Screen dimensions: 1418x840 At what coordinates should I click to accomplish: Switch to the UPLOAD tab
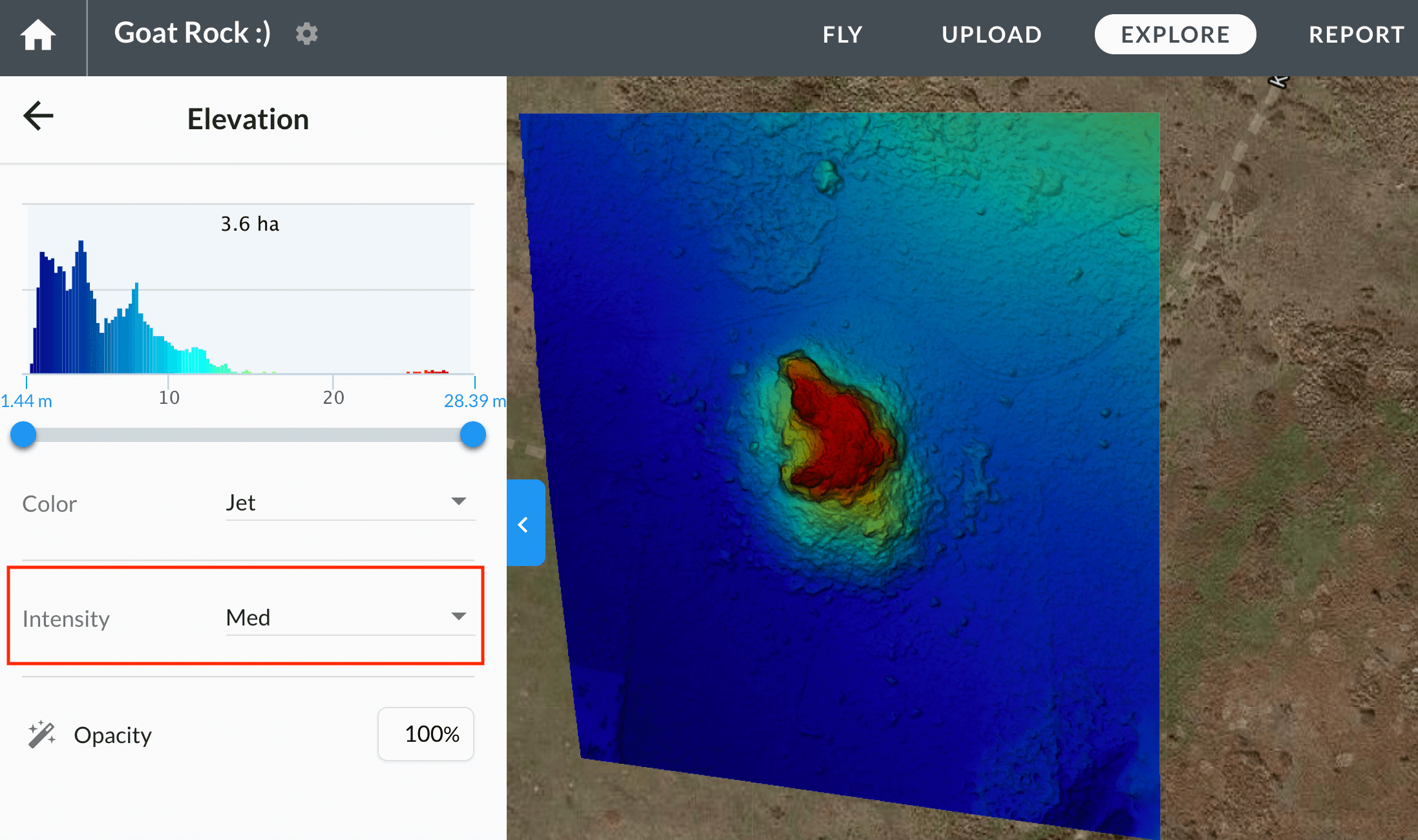click(991, 35)
